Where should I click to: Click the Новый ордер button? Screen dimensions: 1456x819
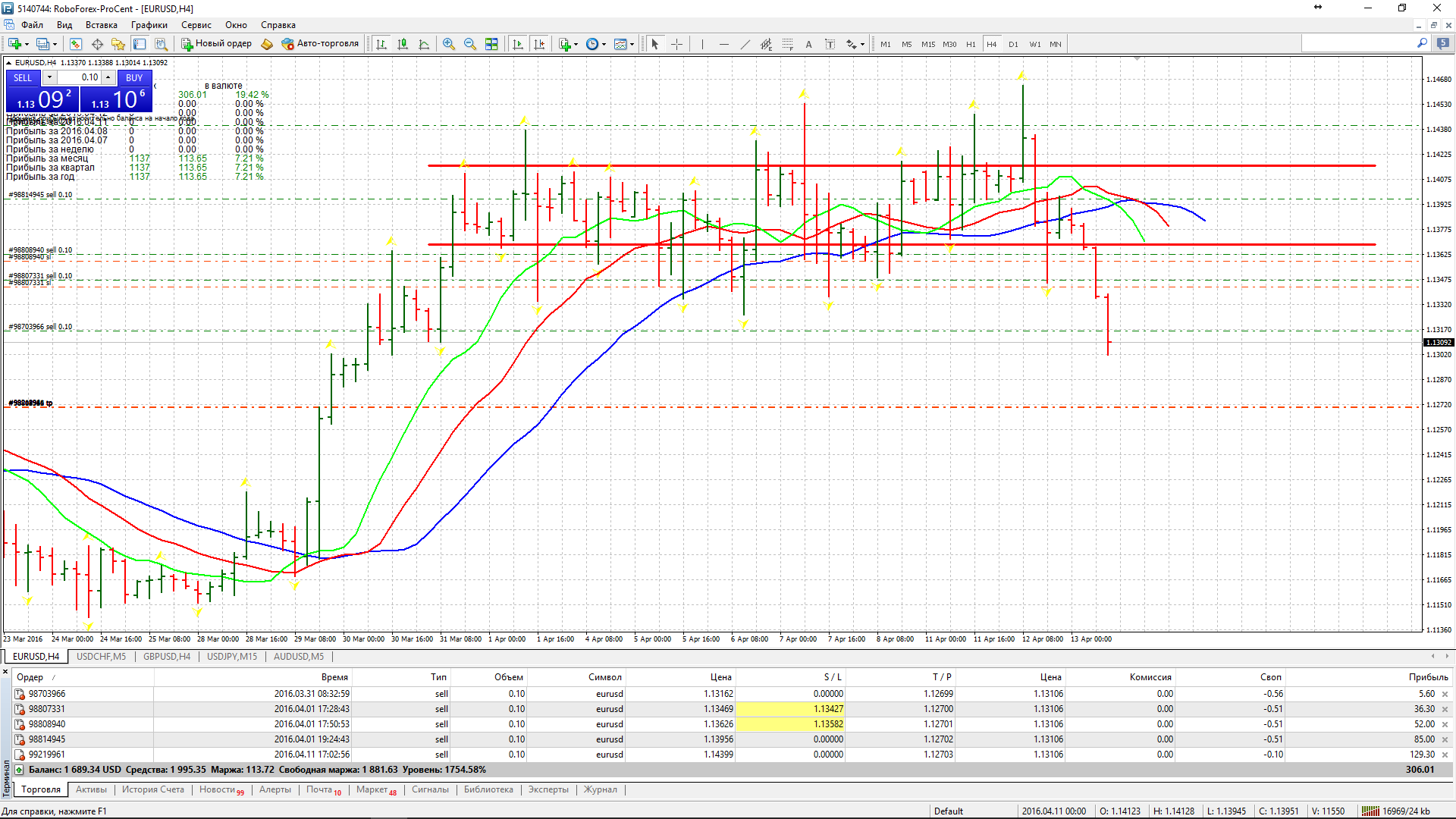click(x=216, y=44)
